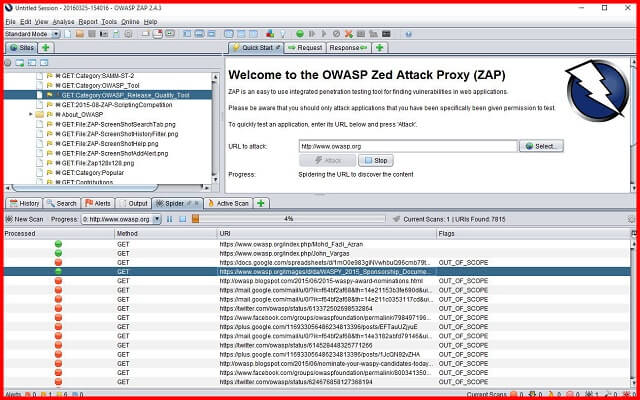Sort table by the URI column header

click(327, 234)
